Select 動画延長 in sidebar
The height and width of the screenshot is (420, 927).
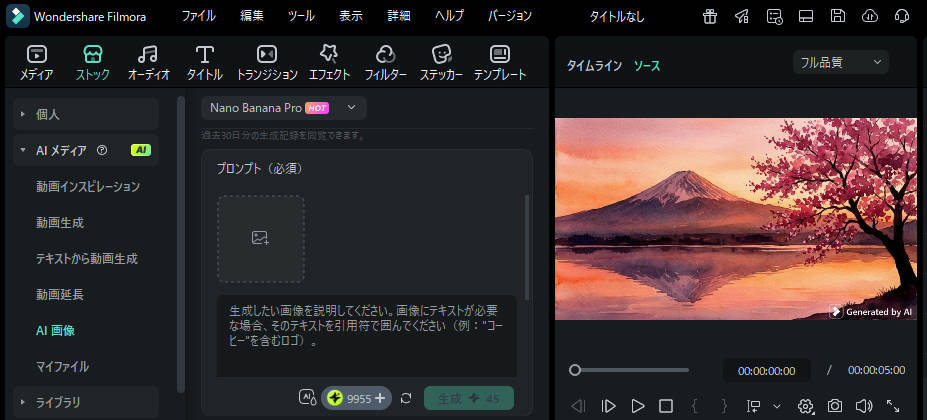pyautogui.click(x=60, y=295)
